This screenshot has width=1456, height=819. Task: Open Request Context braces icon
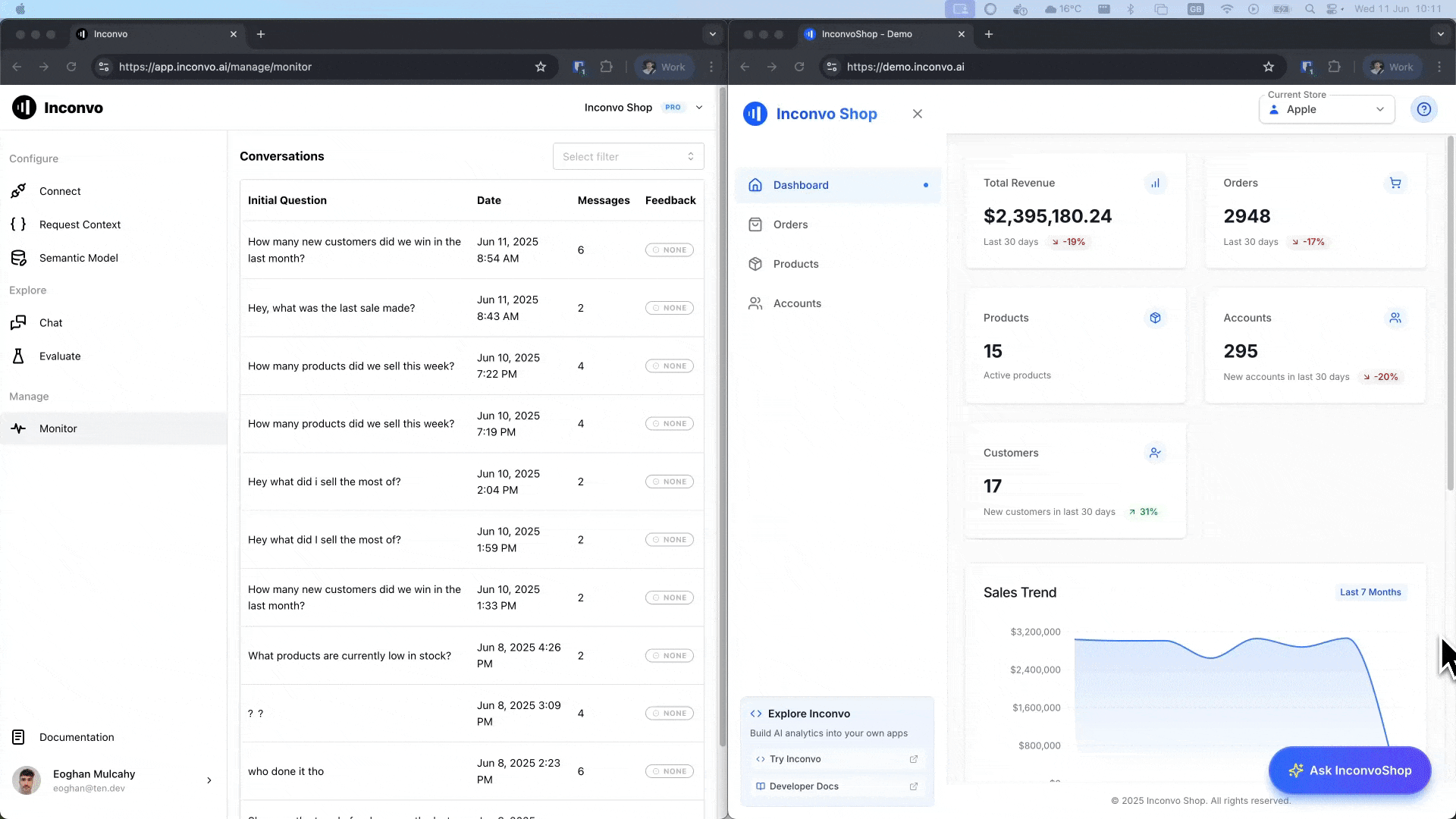[x=18, y=224]
